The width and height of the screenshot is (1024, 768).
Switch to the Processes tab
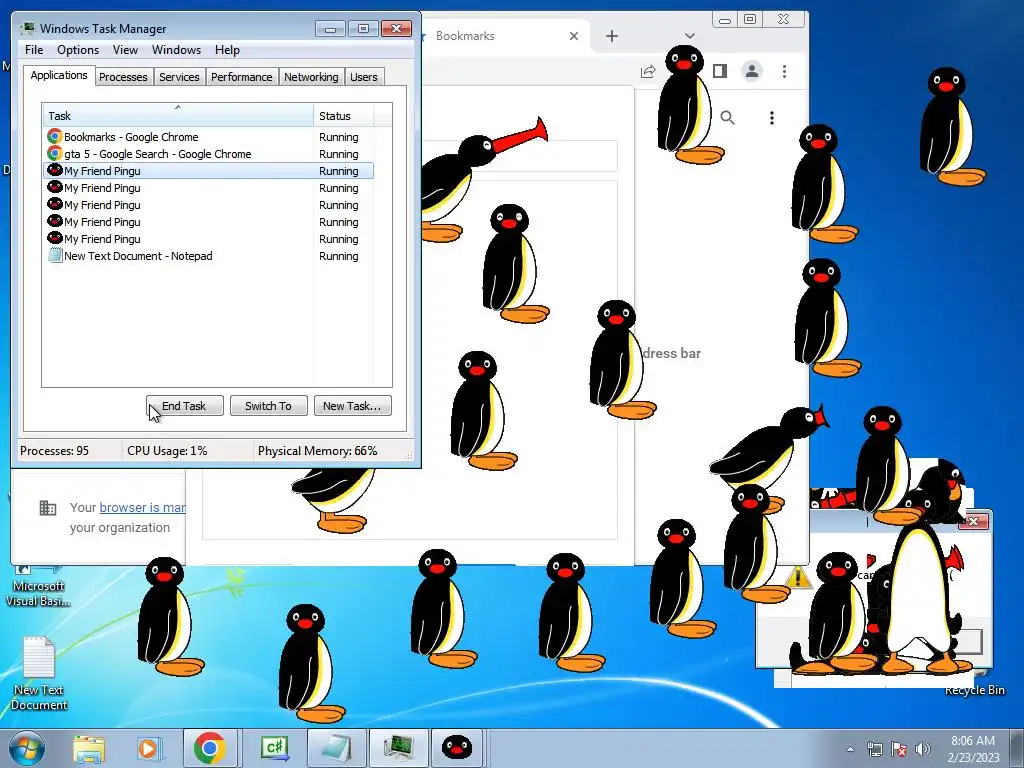tap(123, 77)
